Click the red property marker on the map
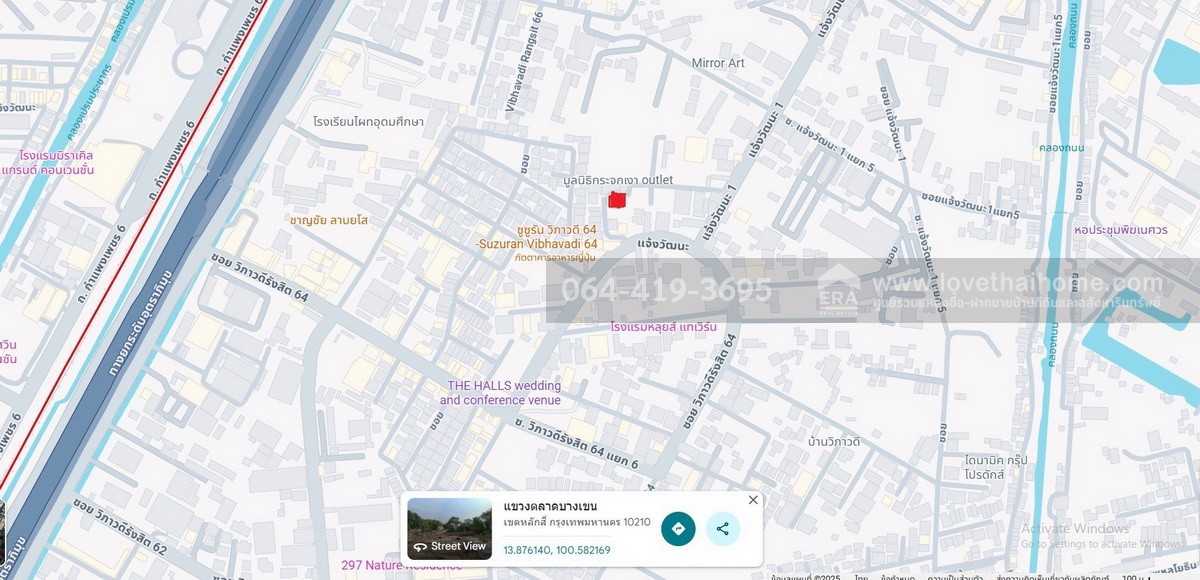The height and width of the screenshot is (580, 1200). point(617,200)
